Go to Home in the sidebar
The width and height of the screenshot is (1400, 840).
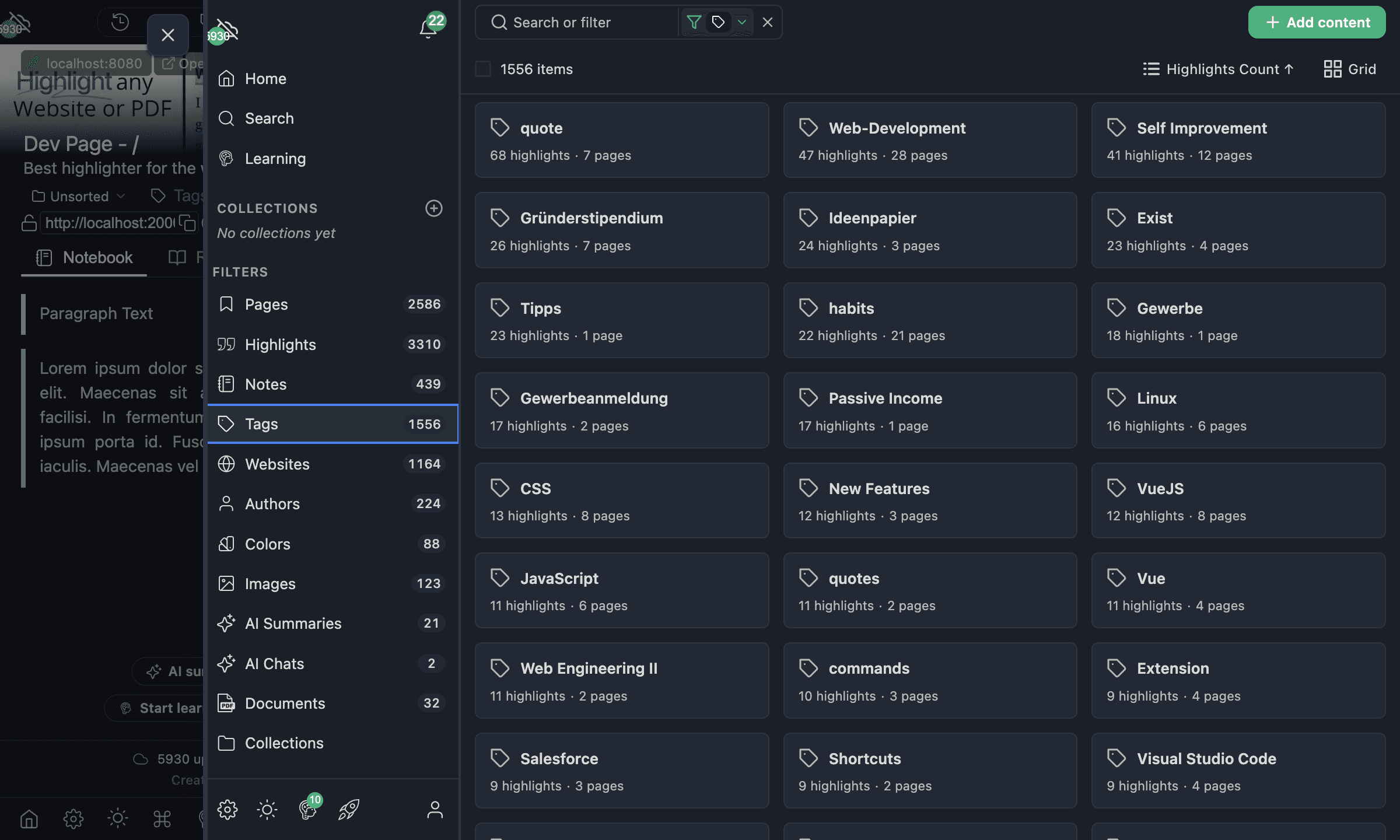coord(332,79)
